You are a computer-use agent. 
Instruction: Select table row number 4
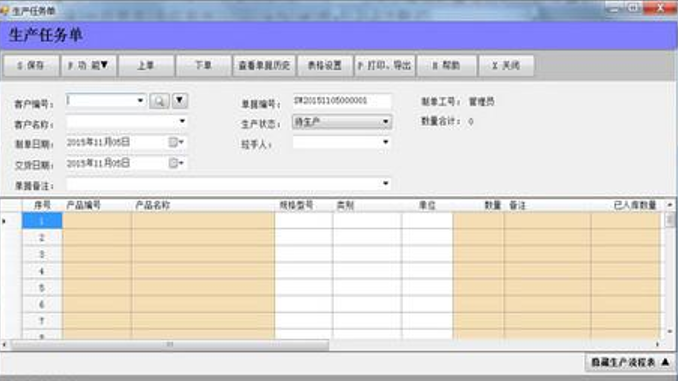pos(42,271)
